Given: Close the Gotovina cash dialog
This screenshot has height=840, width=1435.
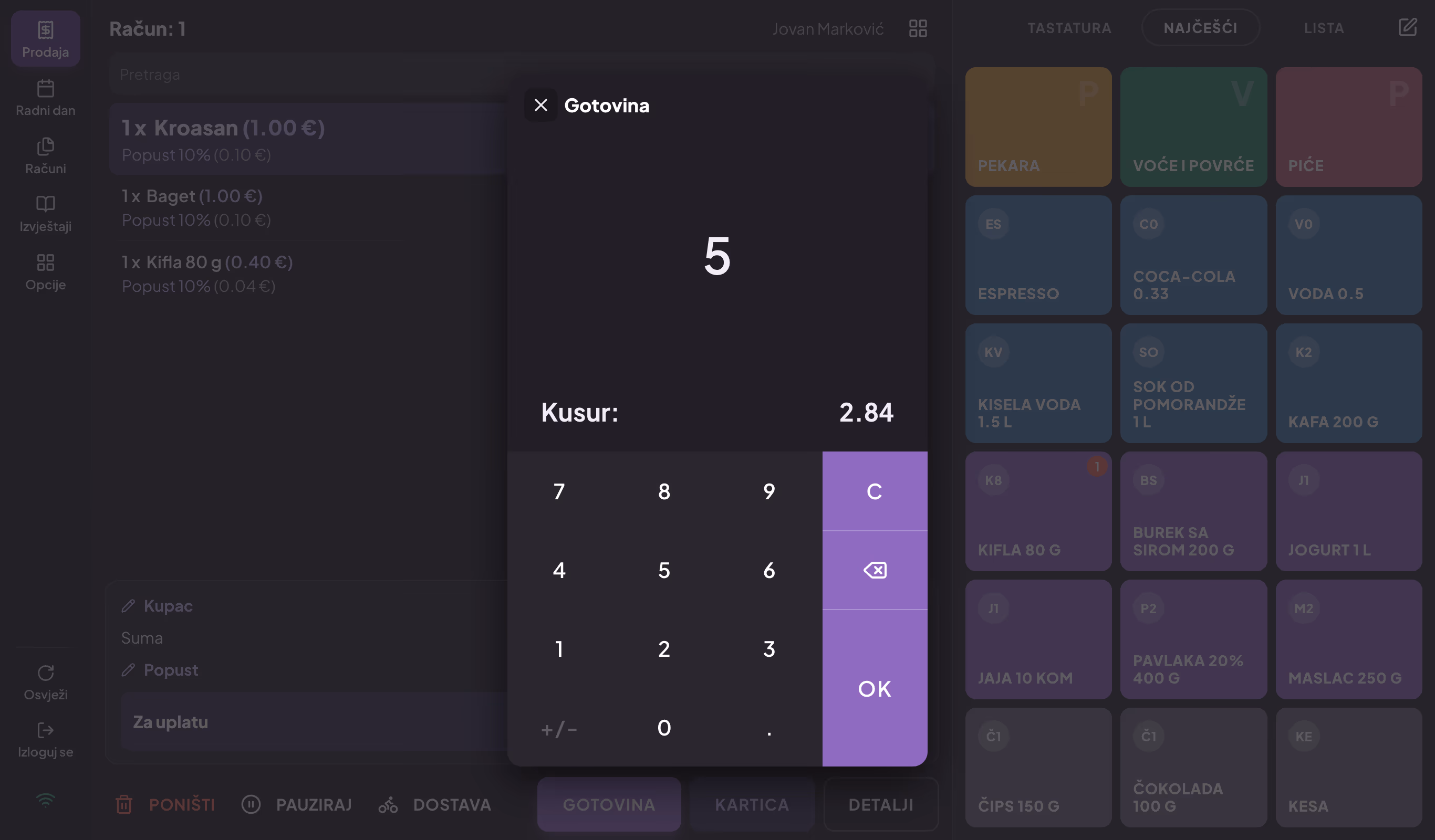Looking at the screenshot, I should point(540,106).
